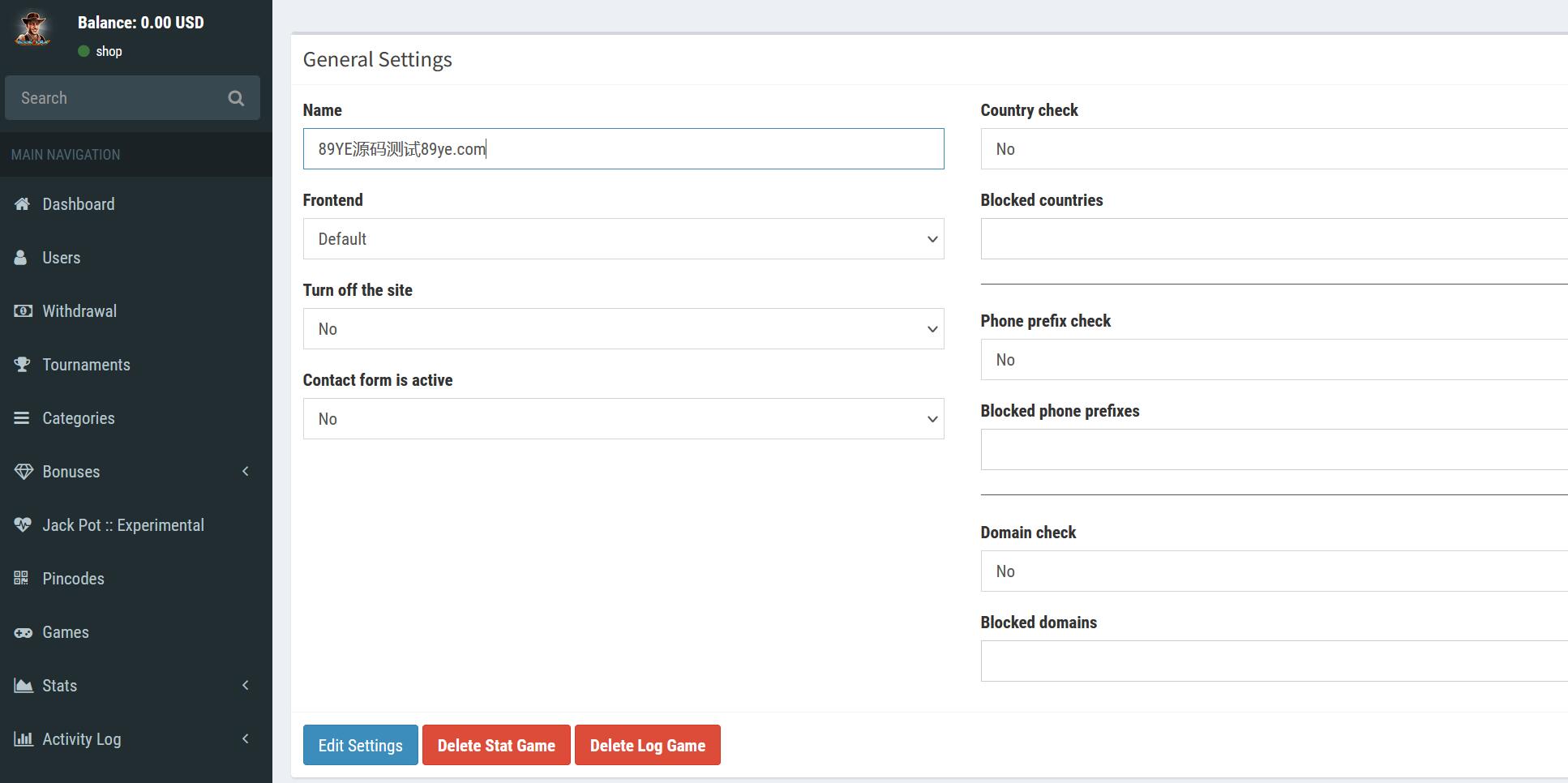The height and width of the screenshot is (783, 1568).
Task: Click the Games controller icon
Action: click(23, 632)
